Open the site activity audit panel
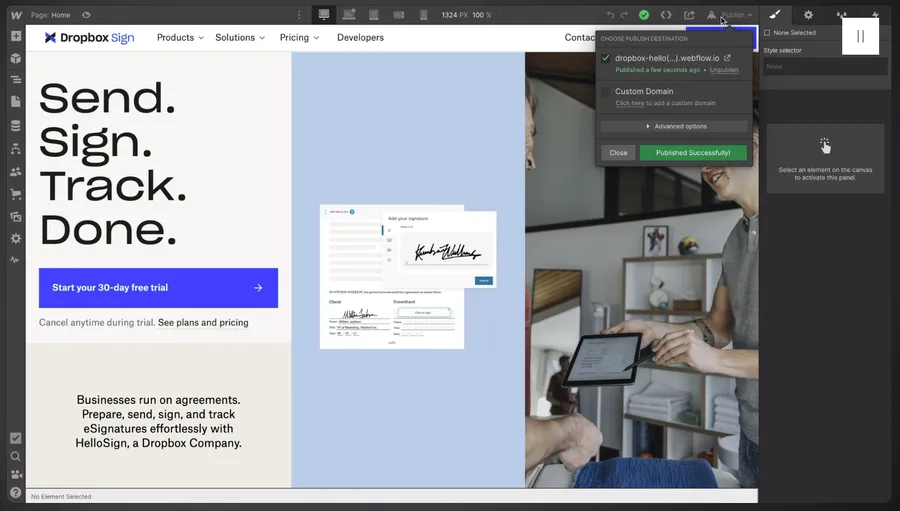The height and width of the screenshot is (511, 900). pyautogui.click(x=15, y=260)
